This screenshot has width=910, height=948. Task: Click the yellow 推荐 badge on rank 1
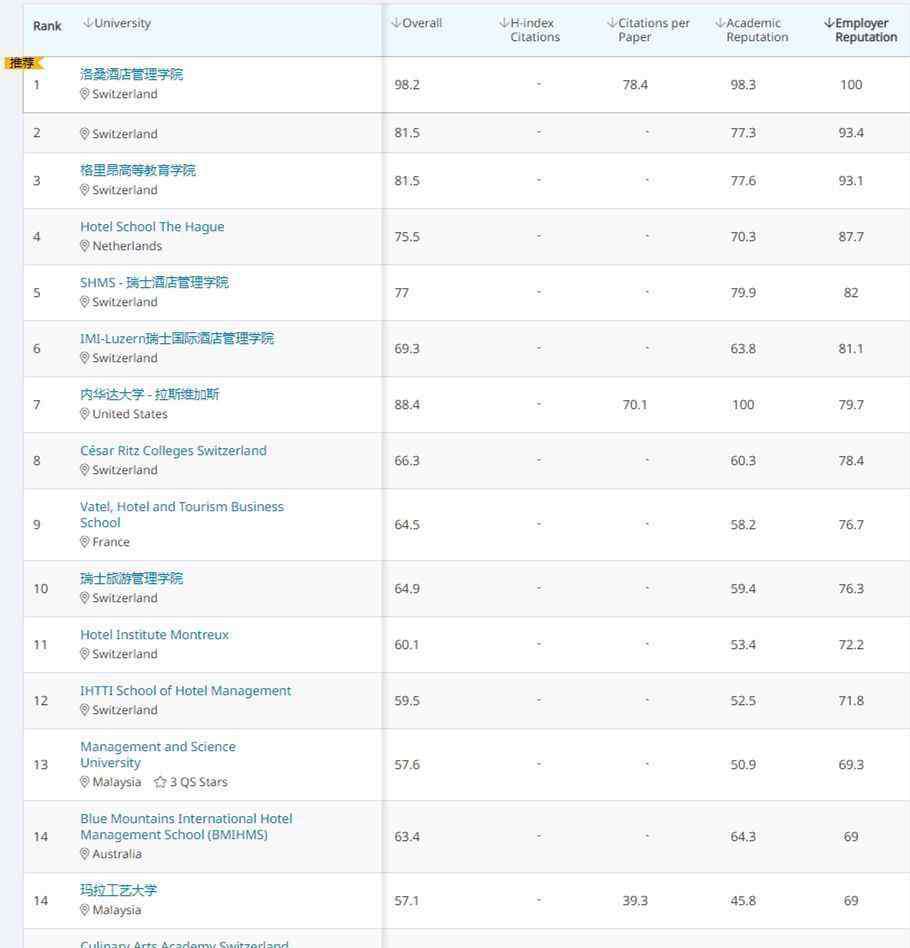[23, 63]
